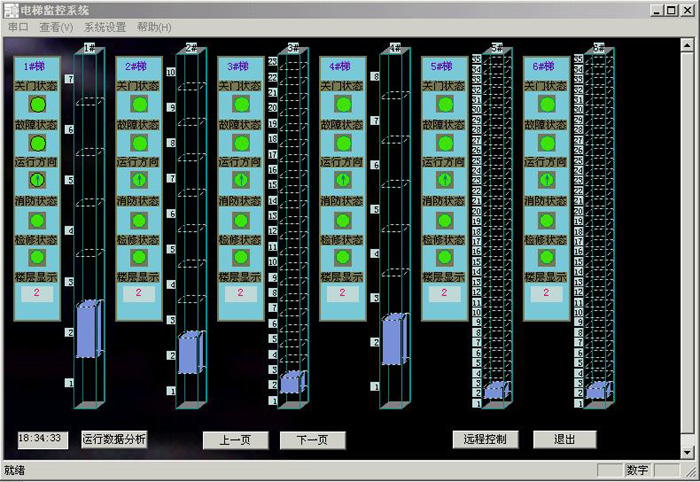Go to next page with 下一页

[312, 440]
